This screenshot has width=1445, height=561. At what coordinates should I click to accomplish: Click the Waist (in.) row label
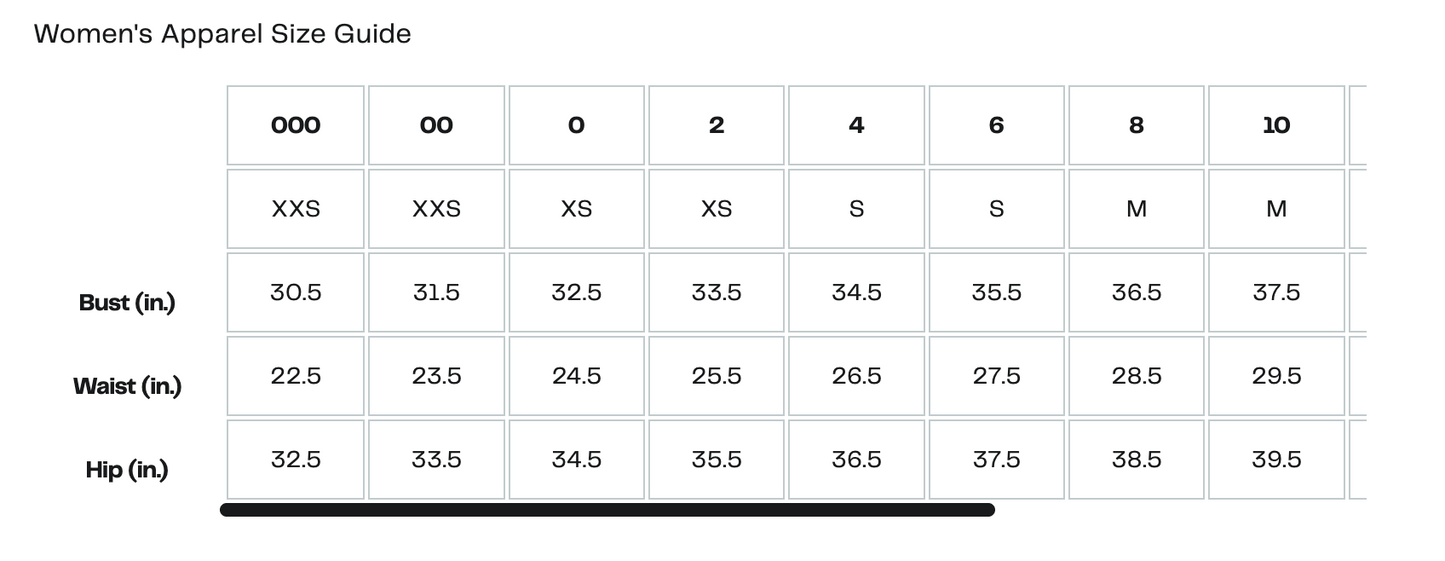pos(127,386)
